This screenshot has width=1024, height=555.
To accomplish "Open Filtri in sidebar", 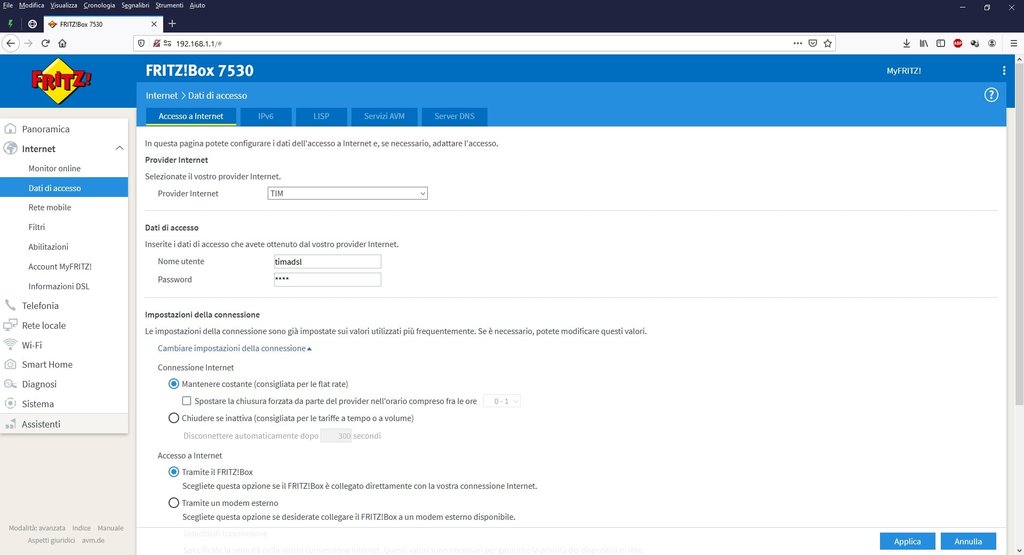I will click(37, 227).
